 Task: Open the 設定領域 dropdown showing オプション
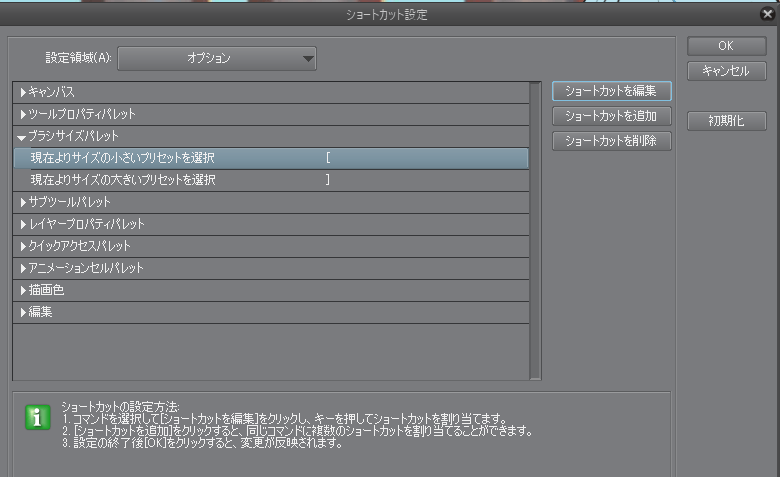tap(217, 58)
